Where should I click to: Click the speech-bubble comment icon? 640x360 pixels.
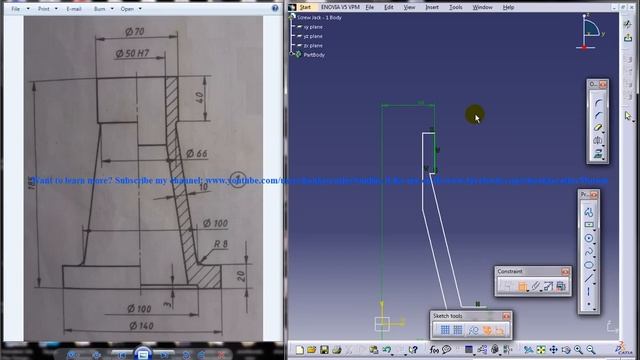click(x=447, y=350)
